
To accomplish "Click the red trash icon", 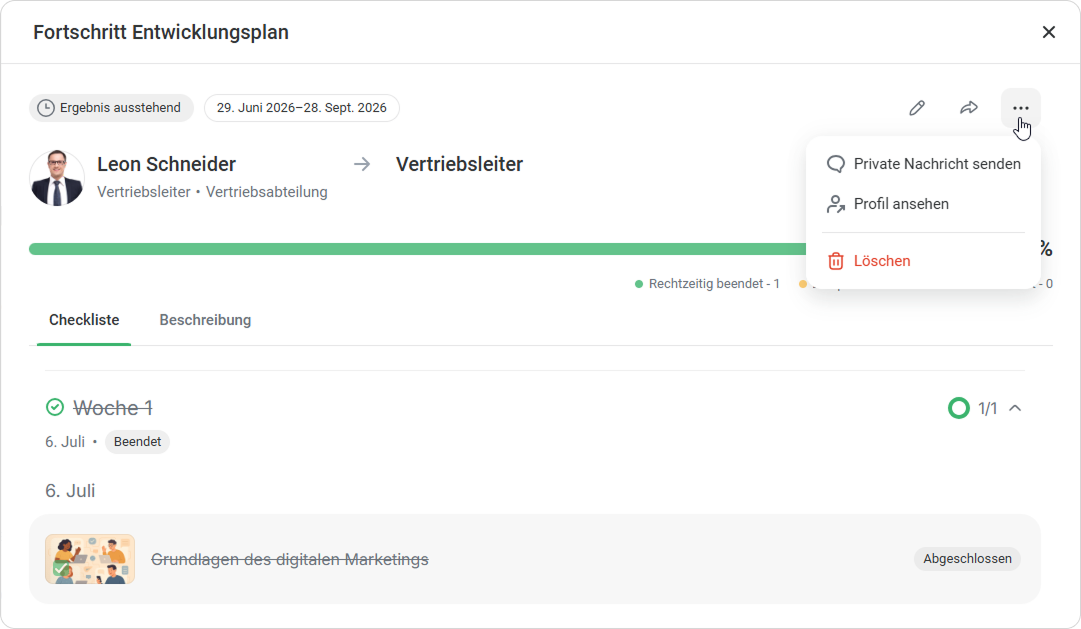I will tap(836, 261).
